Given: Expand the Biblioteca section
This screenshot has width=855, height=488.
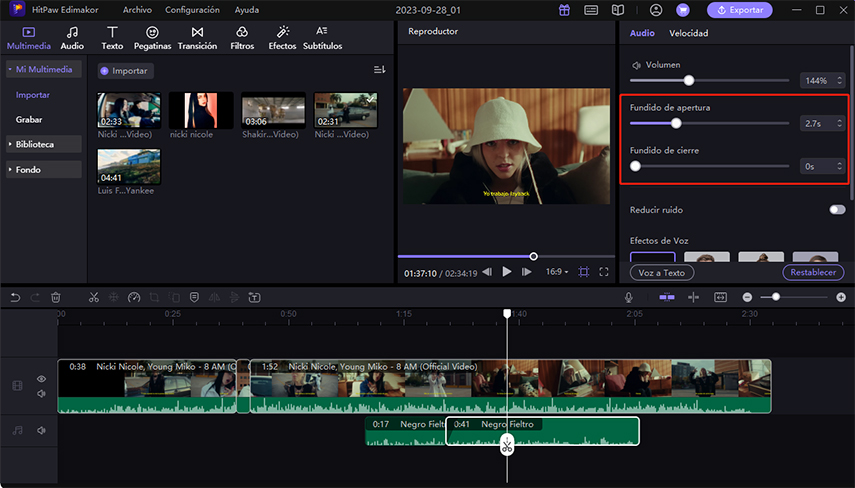Looking at the screenshot, I should point(44,144).
